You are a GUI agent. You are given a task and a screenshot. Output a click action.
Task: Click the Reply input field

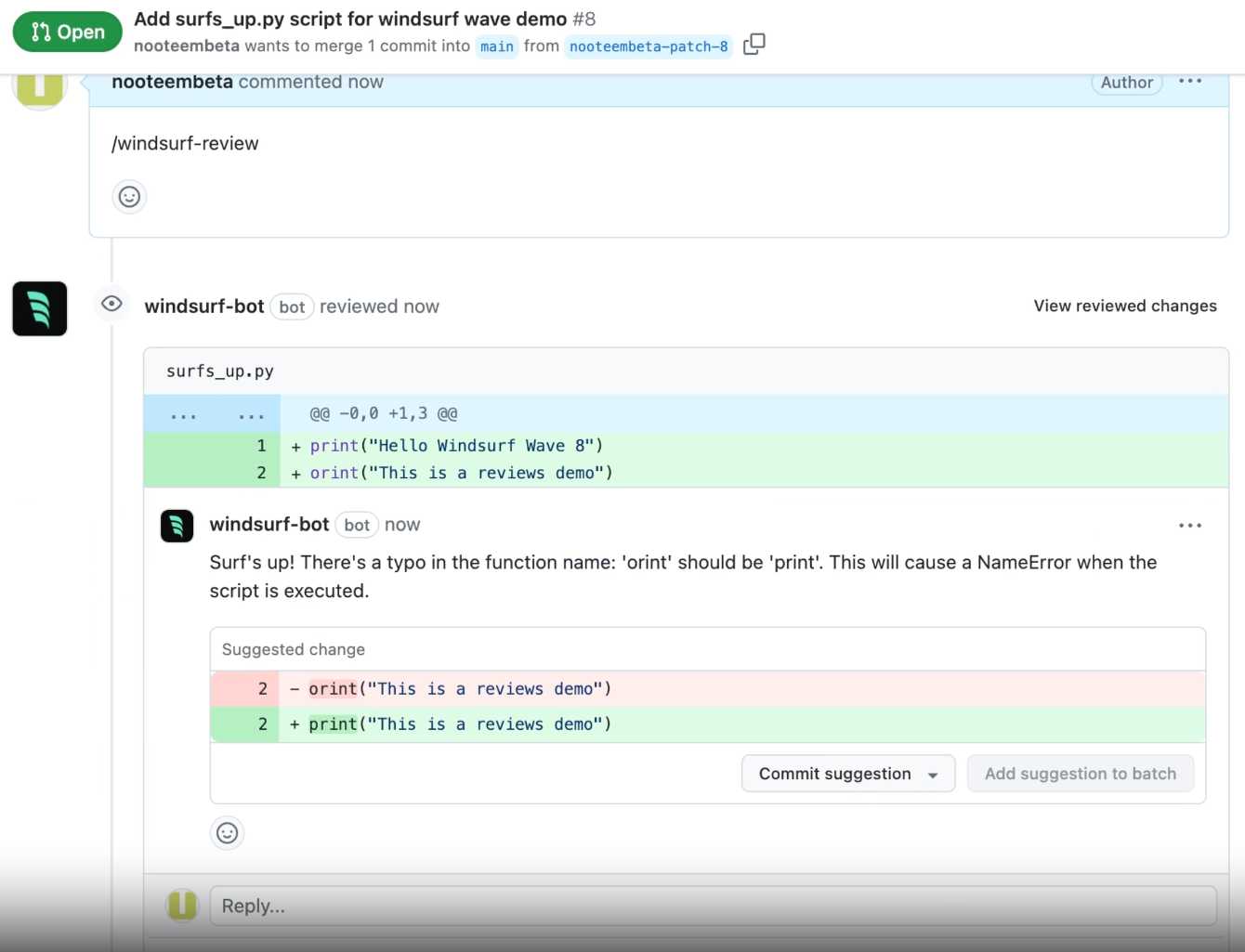click(x=714, y=906)
